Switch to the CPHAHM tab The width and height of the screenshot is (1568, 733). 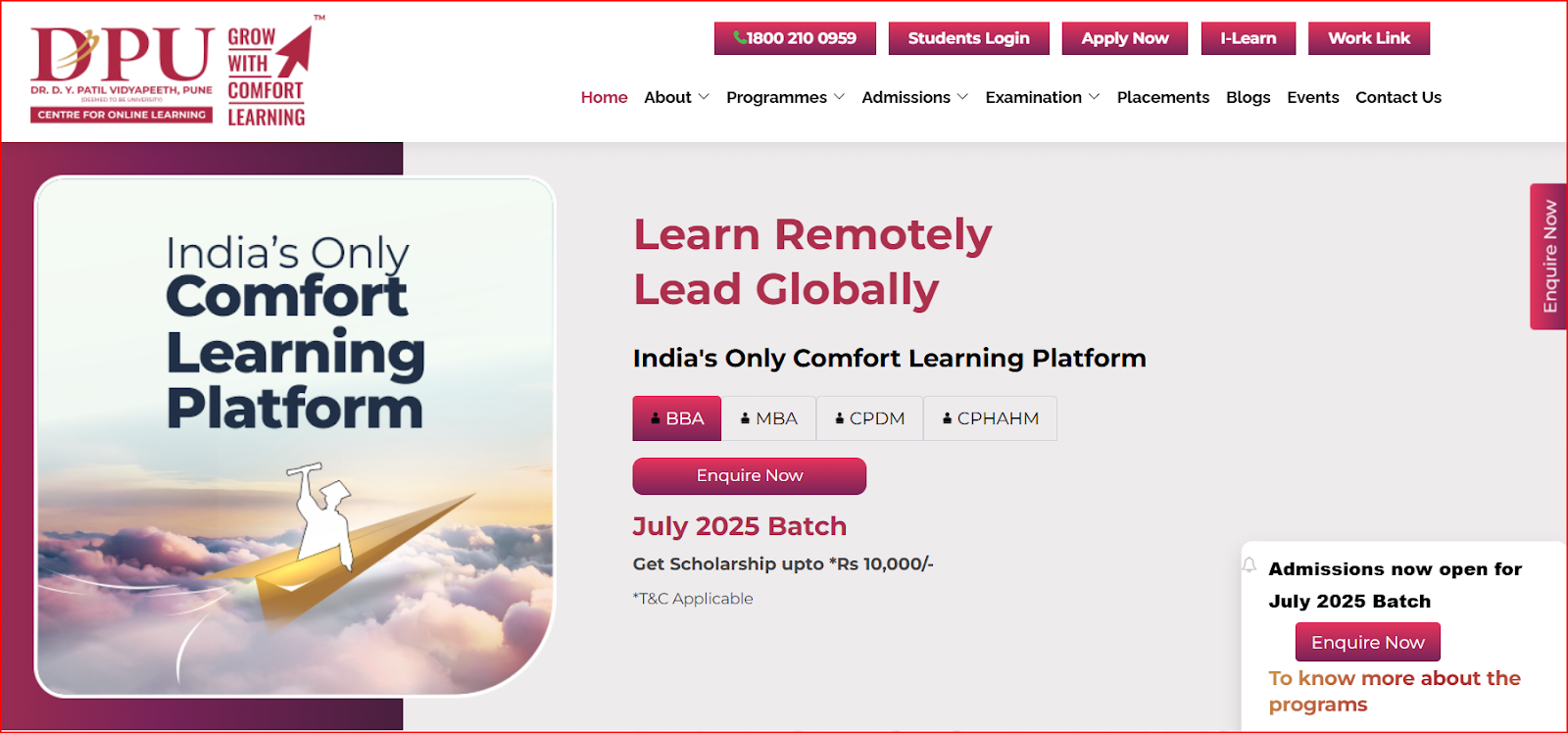[x=991, y=418]
